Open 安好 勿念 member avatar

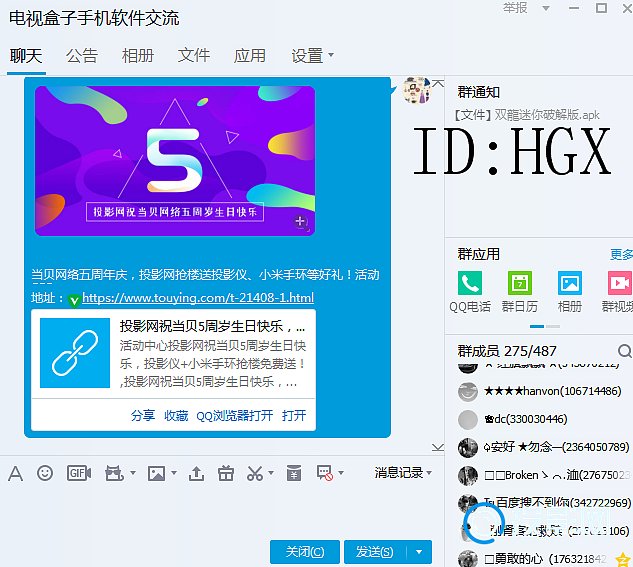(x=468, y=447)
